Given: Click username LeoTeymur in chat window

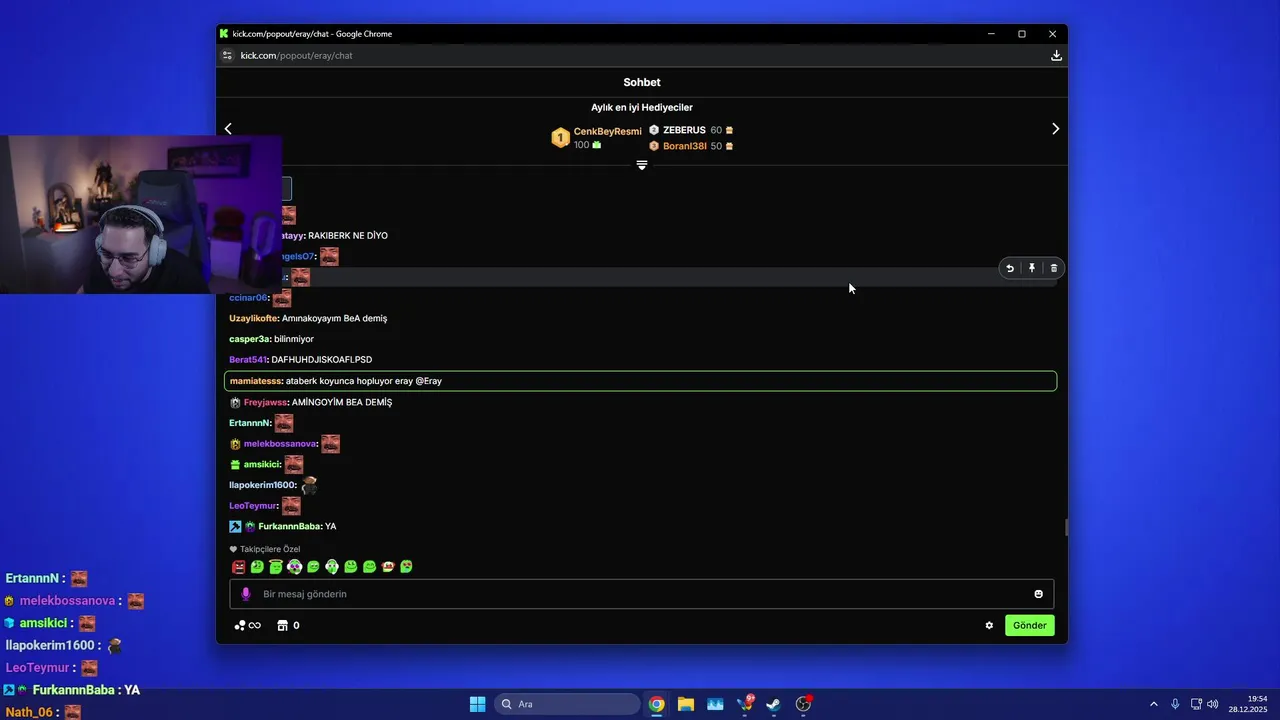Looking at the screenshot, I should (252, 506).
